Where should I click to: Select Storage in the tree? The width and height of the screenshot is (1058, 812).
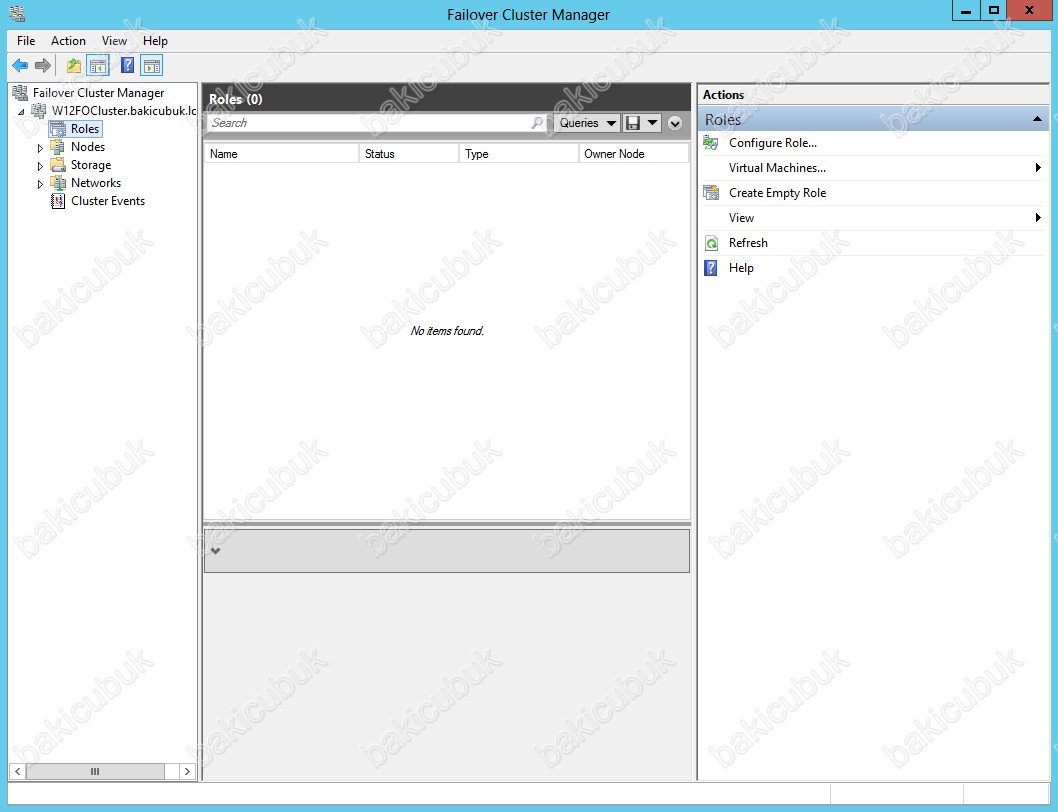pos(91,165)
